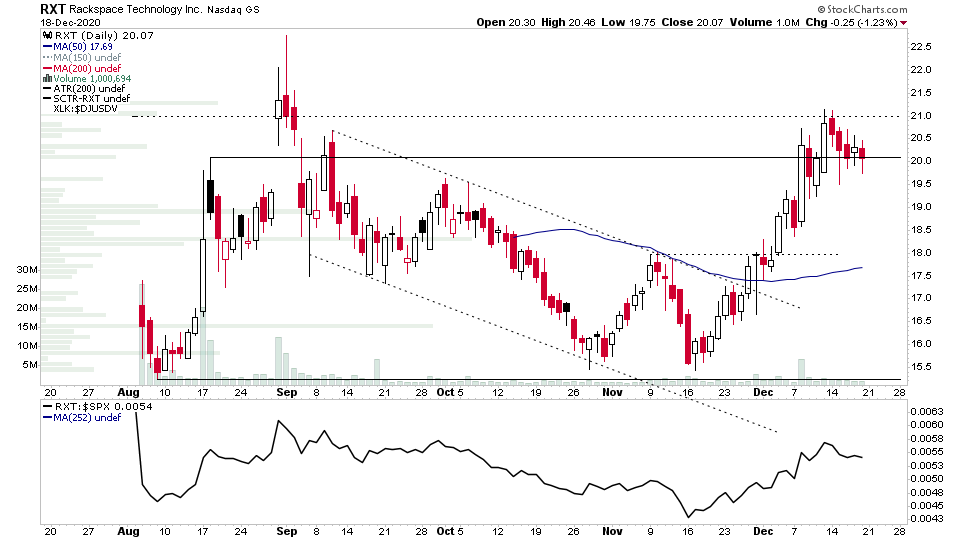Click the red down-triangle after Chg value
Image resolution: width=960 pixels, height=540 pixels.
904,23
